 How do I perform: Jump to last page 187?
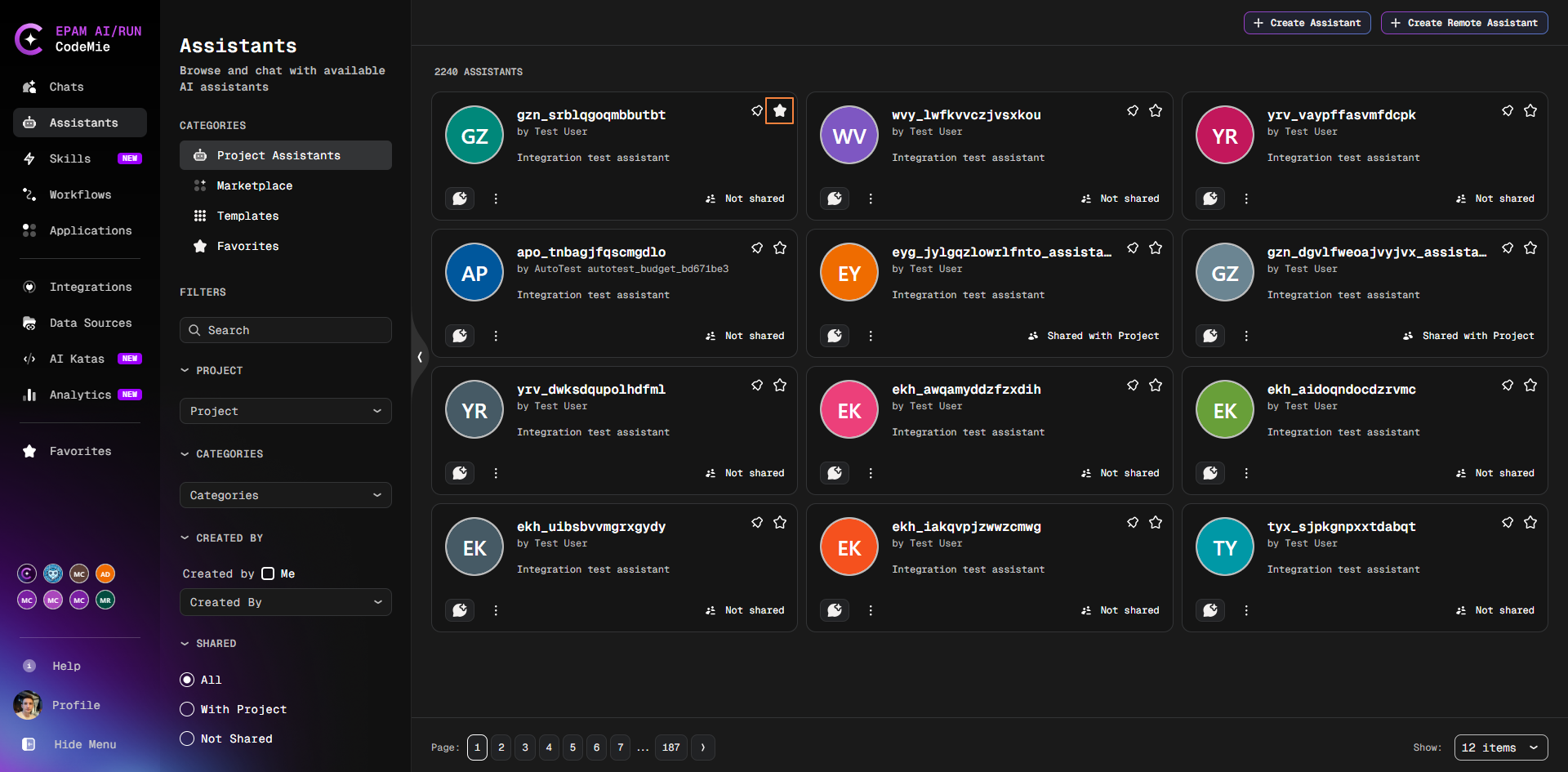[671, 747]
